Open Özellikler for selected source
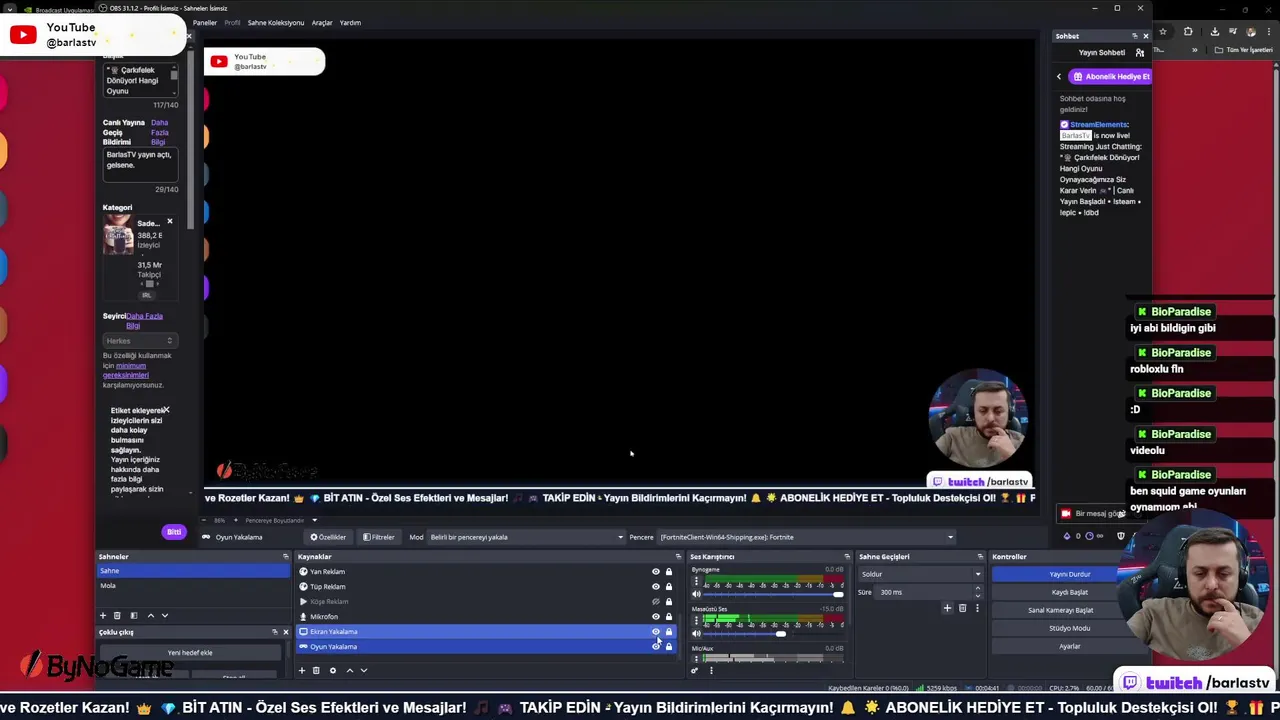1280x720 pixels. [328, 537]
